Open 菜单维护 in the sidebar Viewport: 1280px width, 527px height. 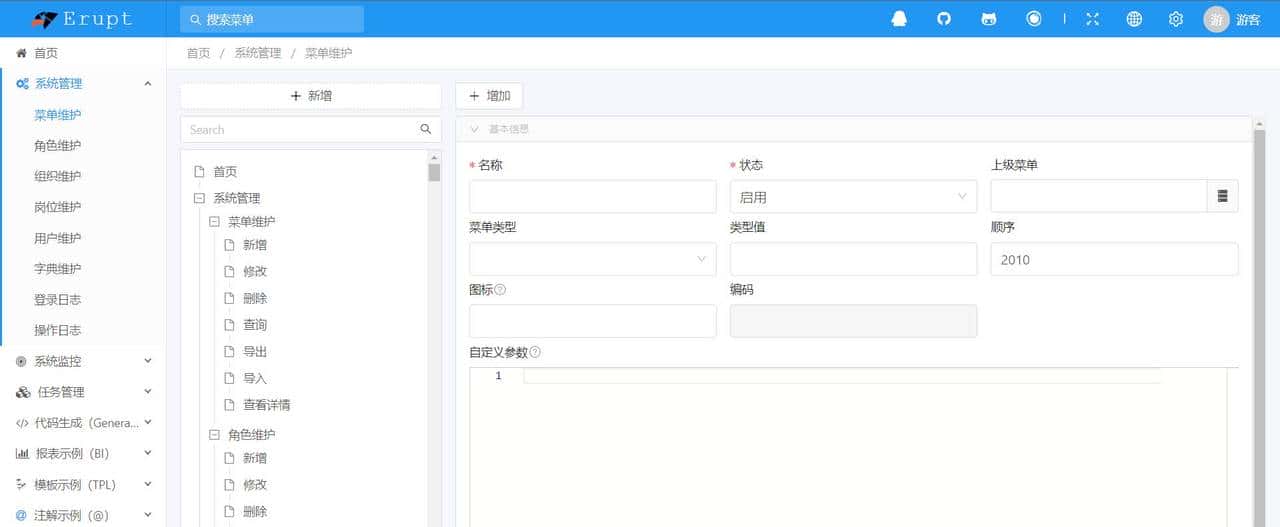(x=57, y=115)
